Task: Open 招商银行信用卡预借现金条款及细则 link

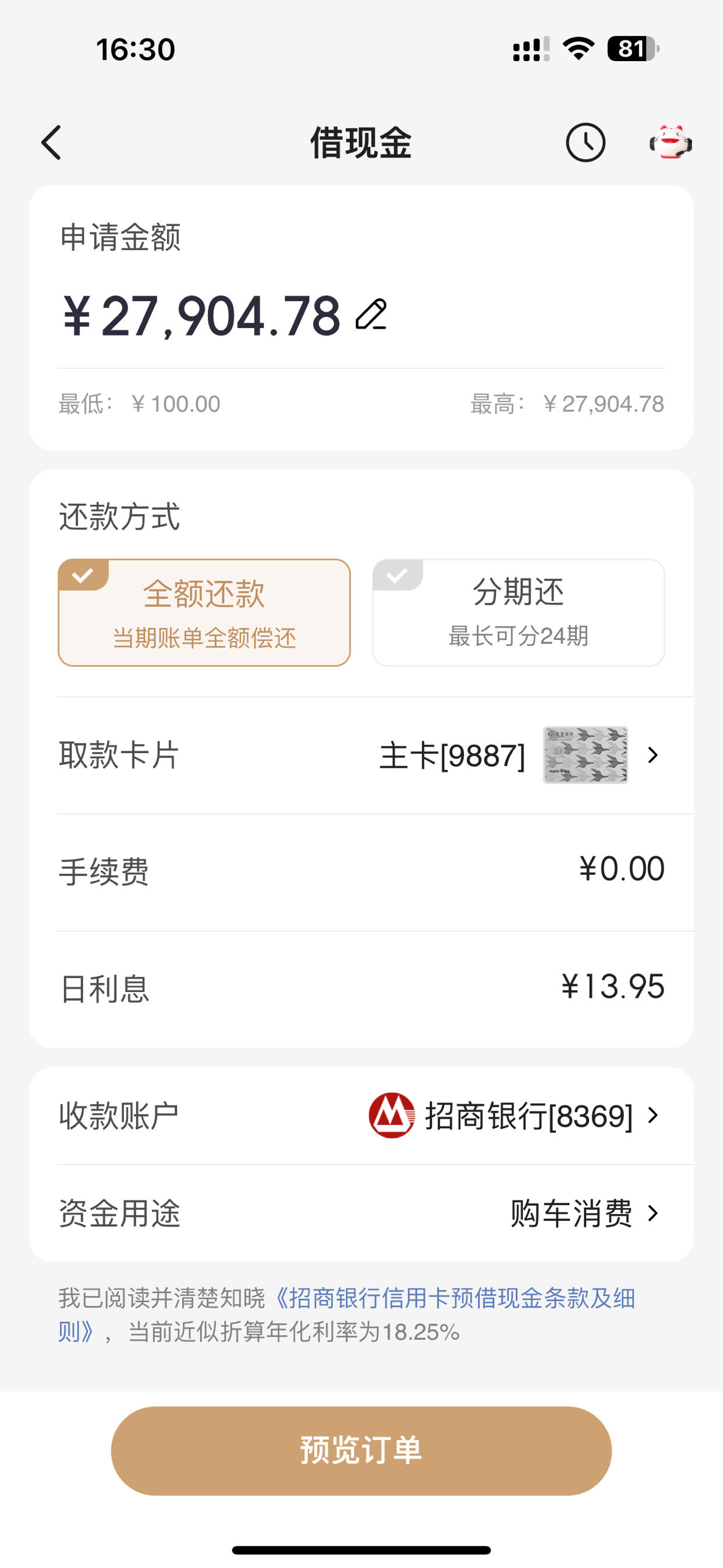Action: 347,1315
